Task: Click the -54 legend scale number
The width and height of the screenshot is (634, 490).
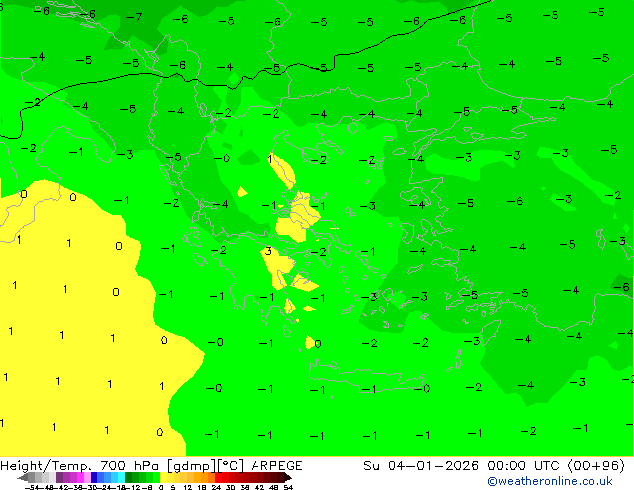Action: click(34, 487)
